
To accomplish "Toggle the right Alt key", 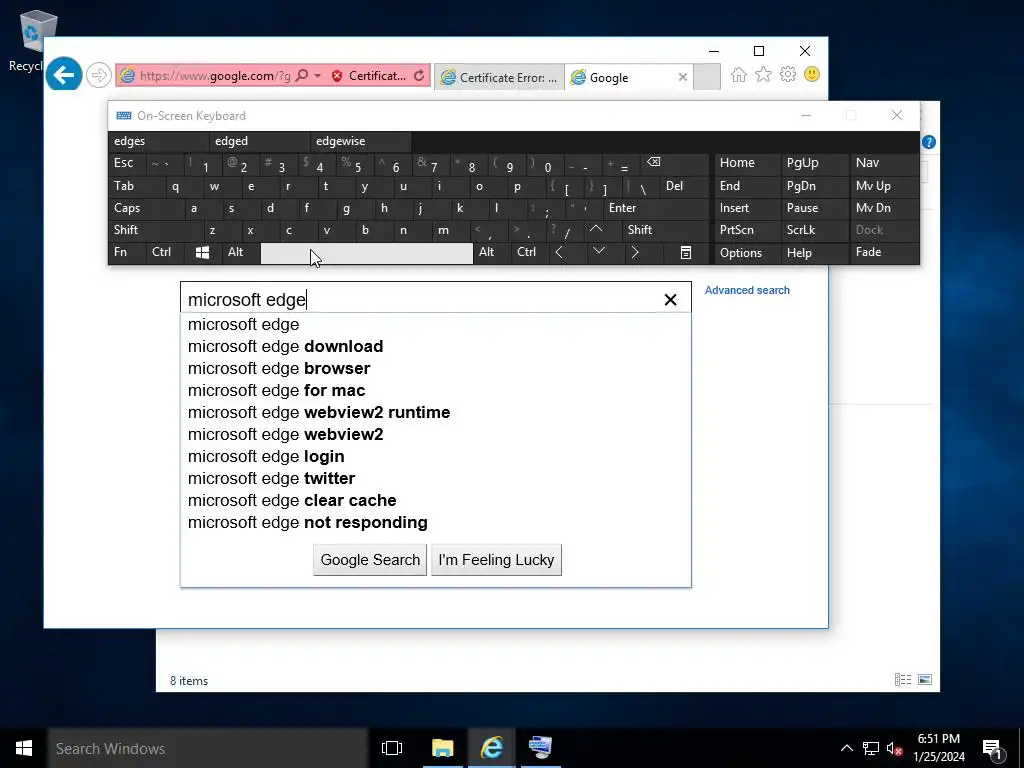I will point(491,253).
